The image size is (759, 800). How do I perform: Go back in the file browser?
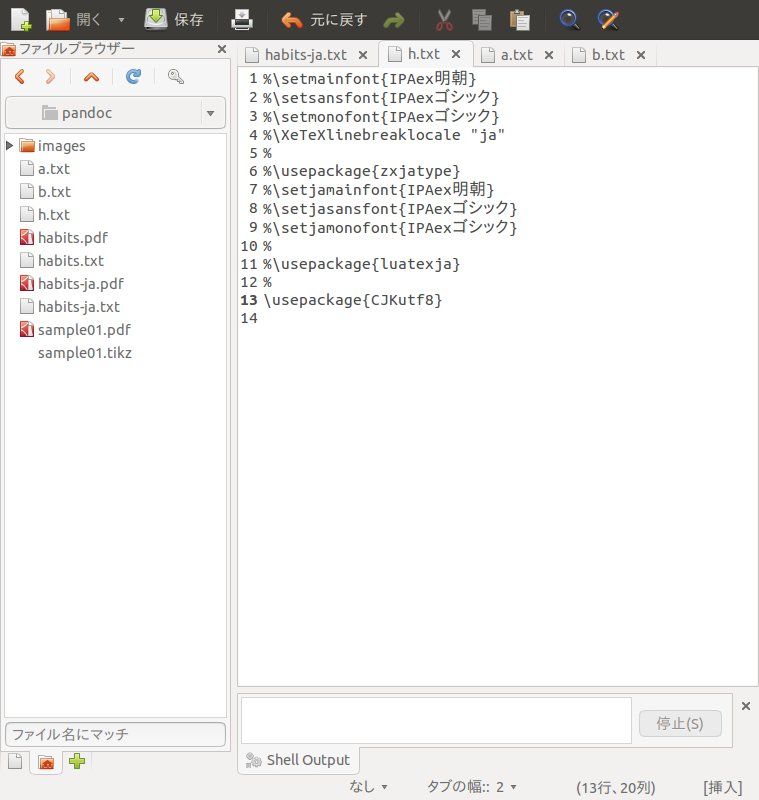tap(20, 77)
